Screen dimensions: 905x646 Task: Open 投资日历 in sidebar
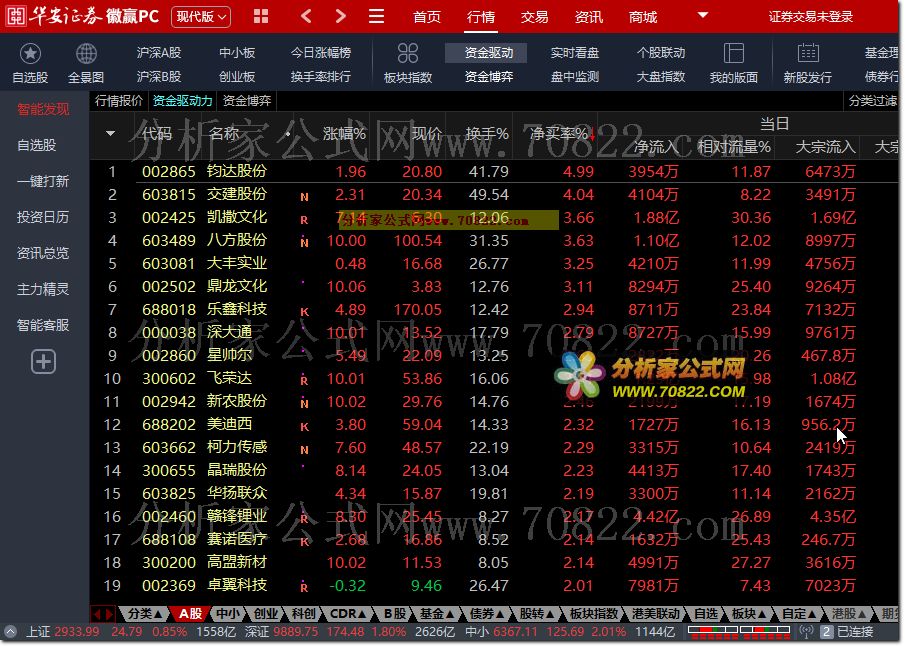43,217
